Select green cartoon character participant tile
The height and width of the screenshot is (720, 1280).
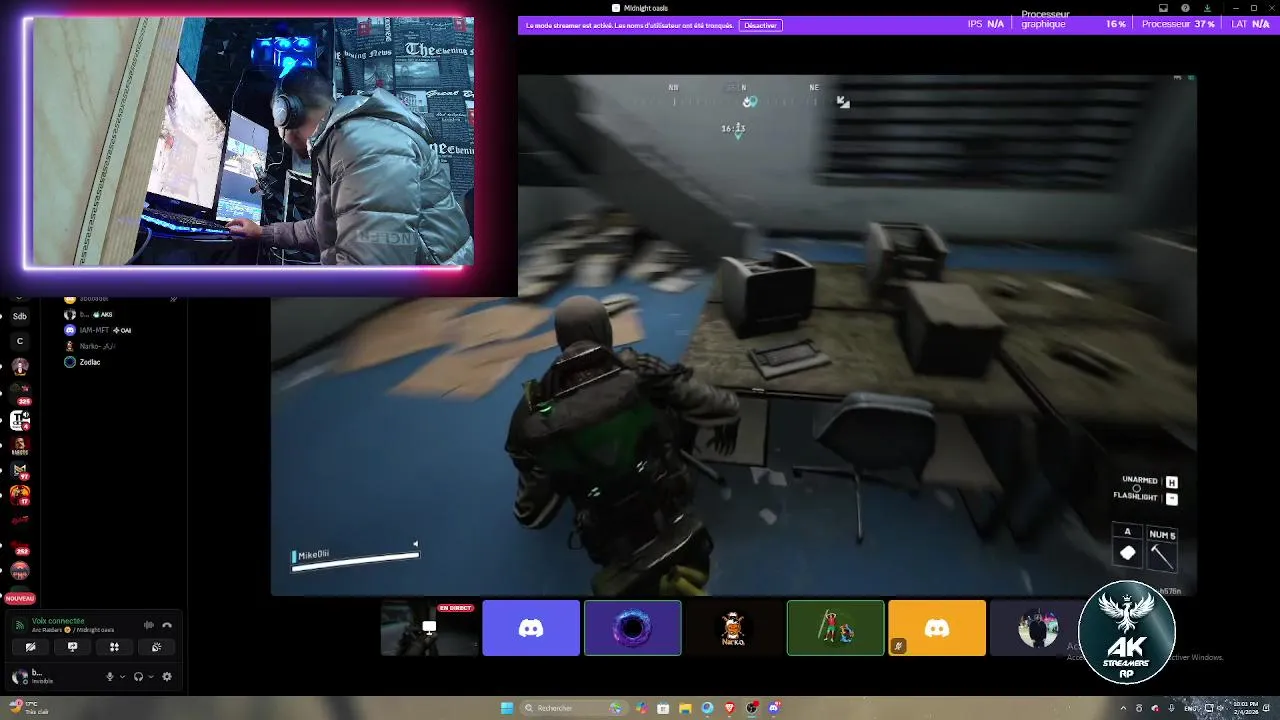click(836, 628)
